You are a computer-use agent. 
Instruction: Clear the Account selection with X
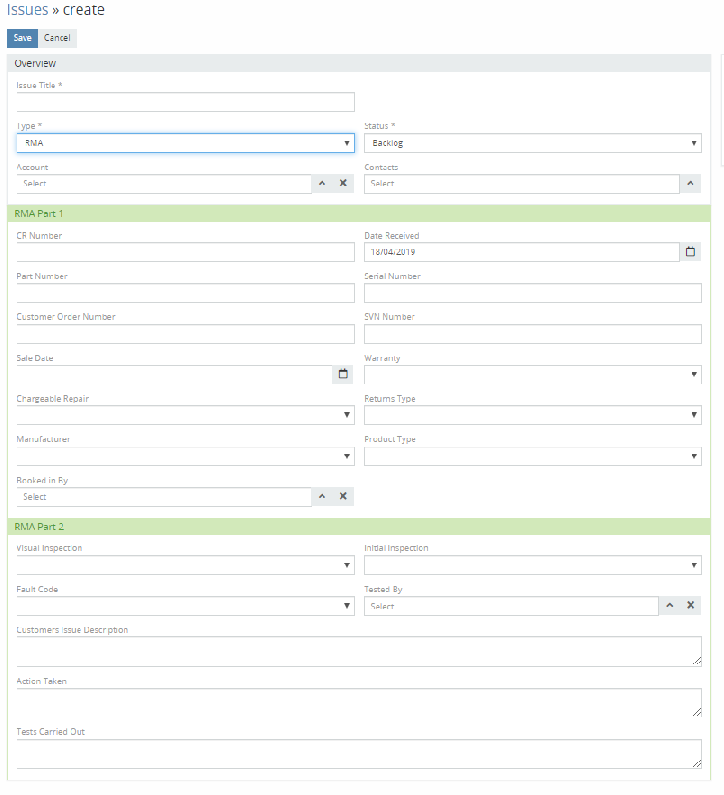pos(343,184)
